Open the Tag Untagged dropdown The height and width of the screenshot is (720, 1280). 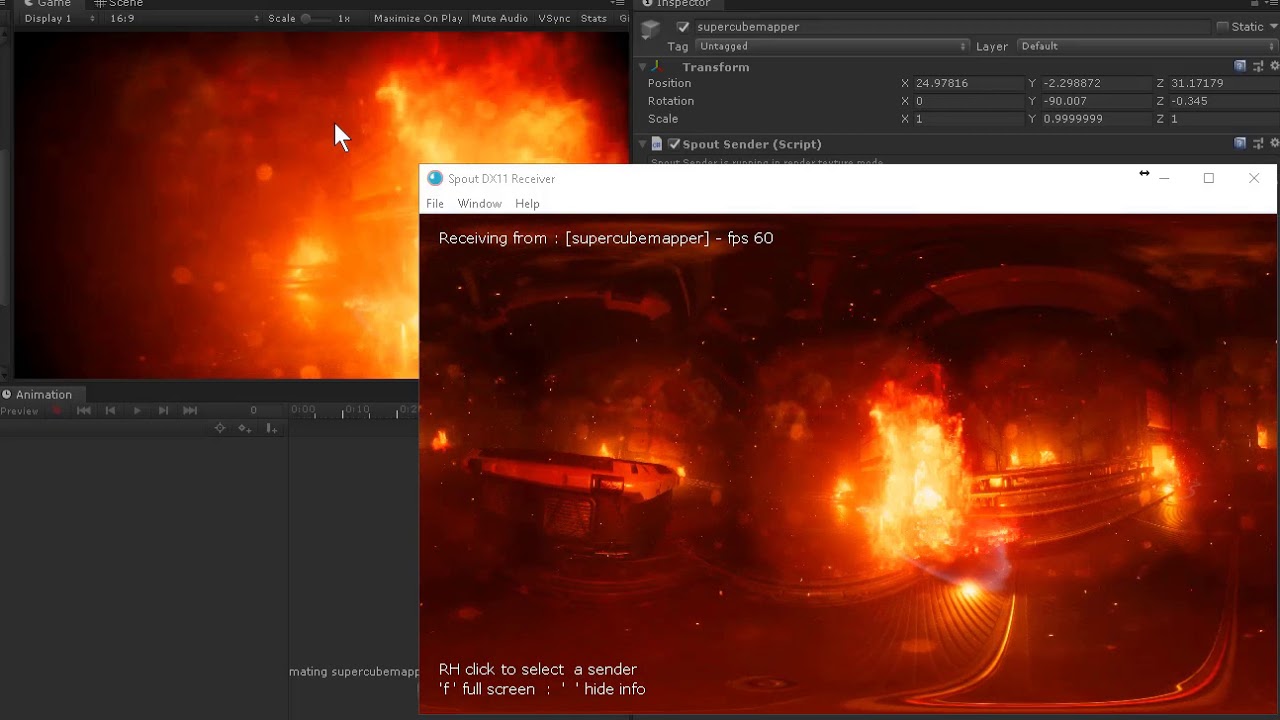click(832, 46)
